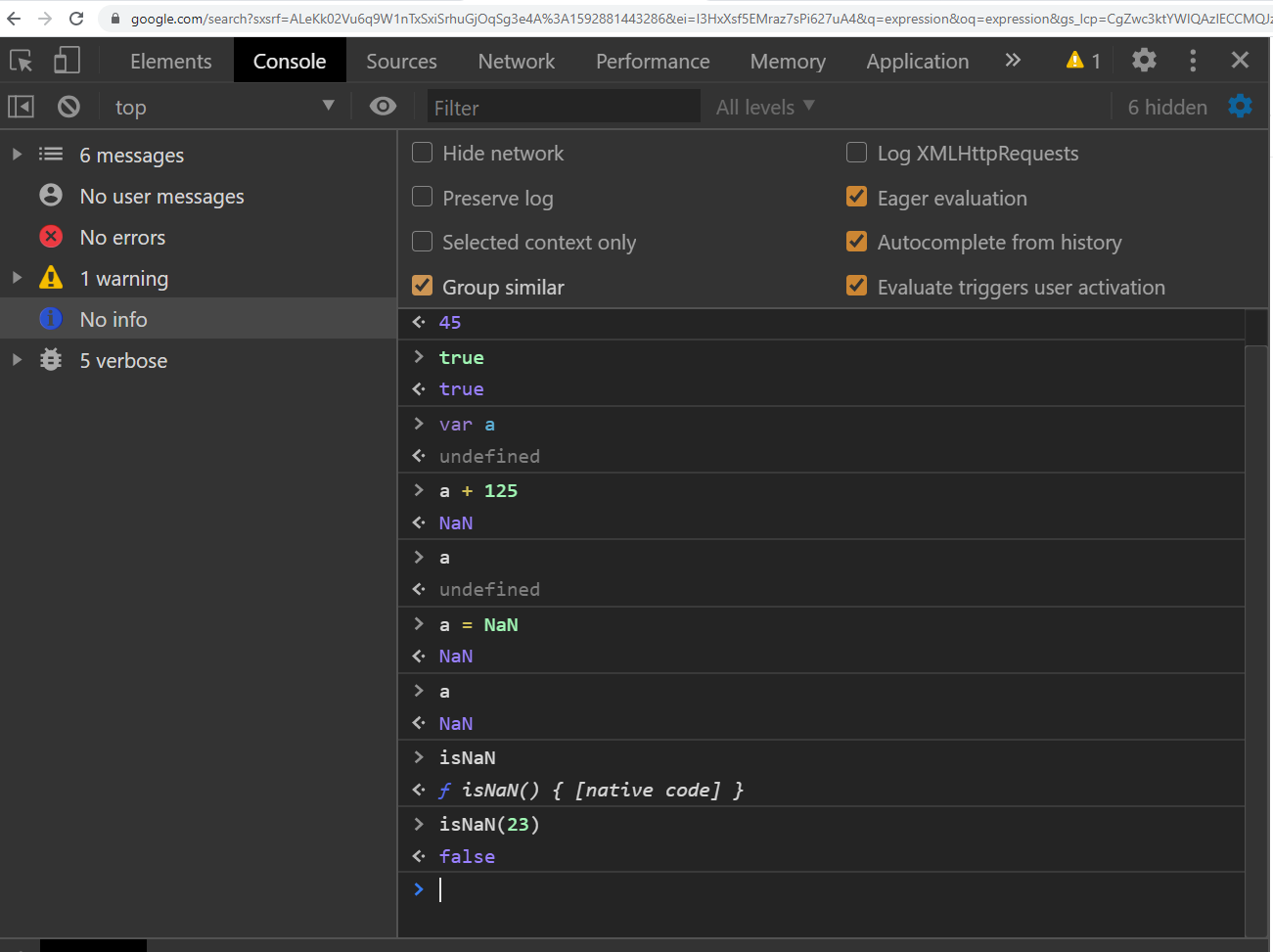This screenshot has height=952, width=1273.
Task: Select No errors filter
Action: [199, 237]
